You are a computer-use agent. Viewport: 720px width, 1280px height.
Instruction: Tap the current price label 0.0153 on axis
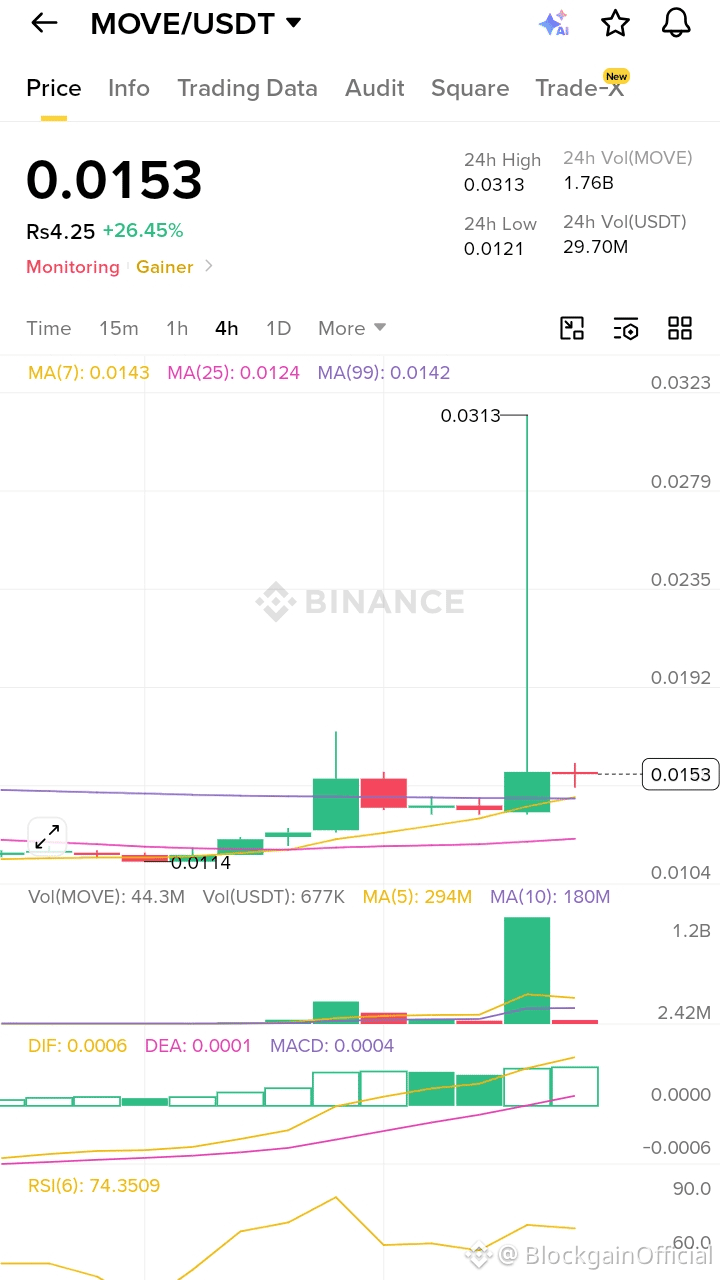pos(680,774)
